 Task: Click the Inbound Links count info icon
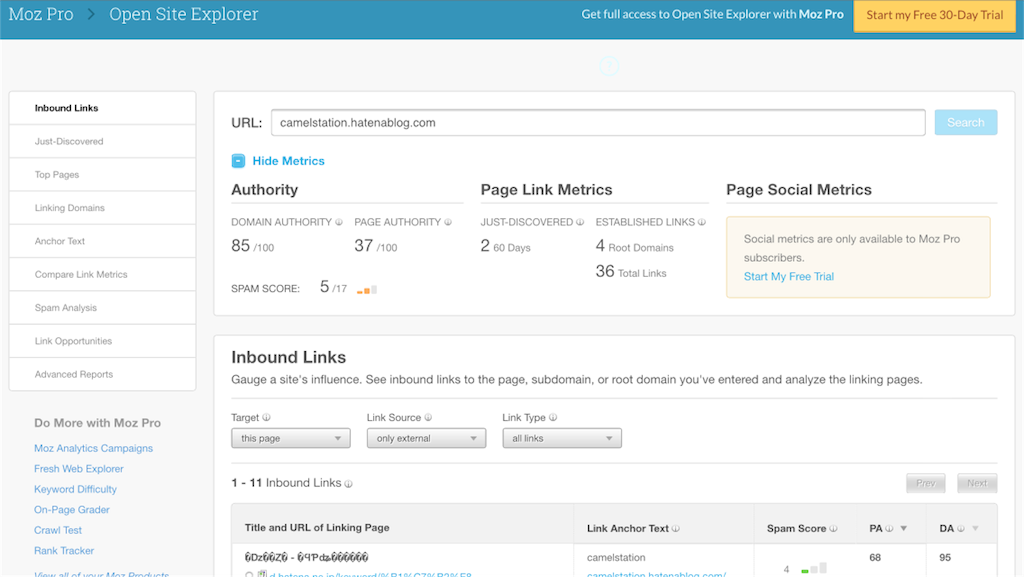(x=349, y=484)
